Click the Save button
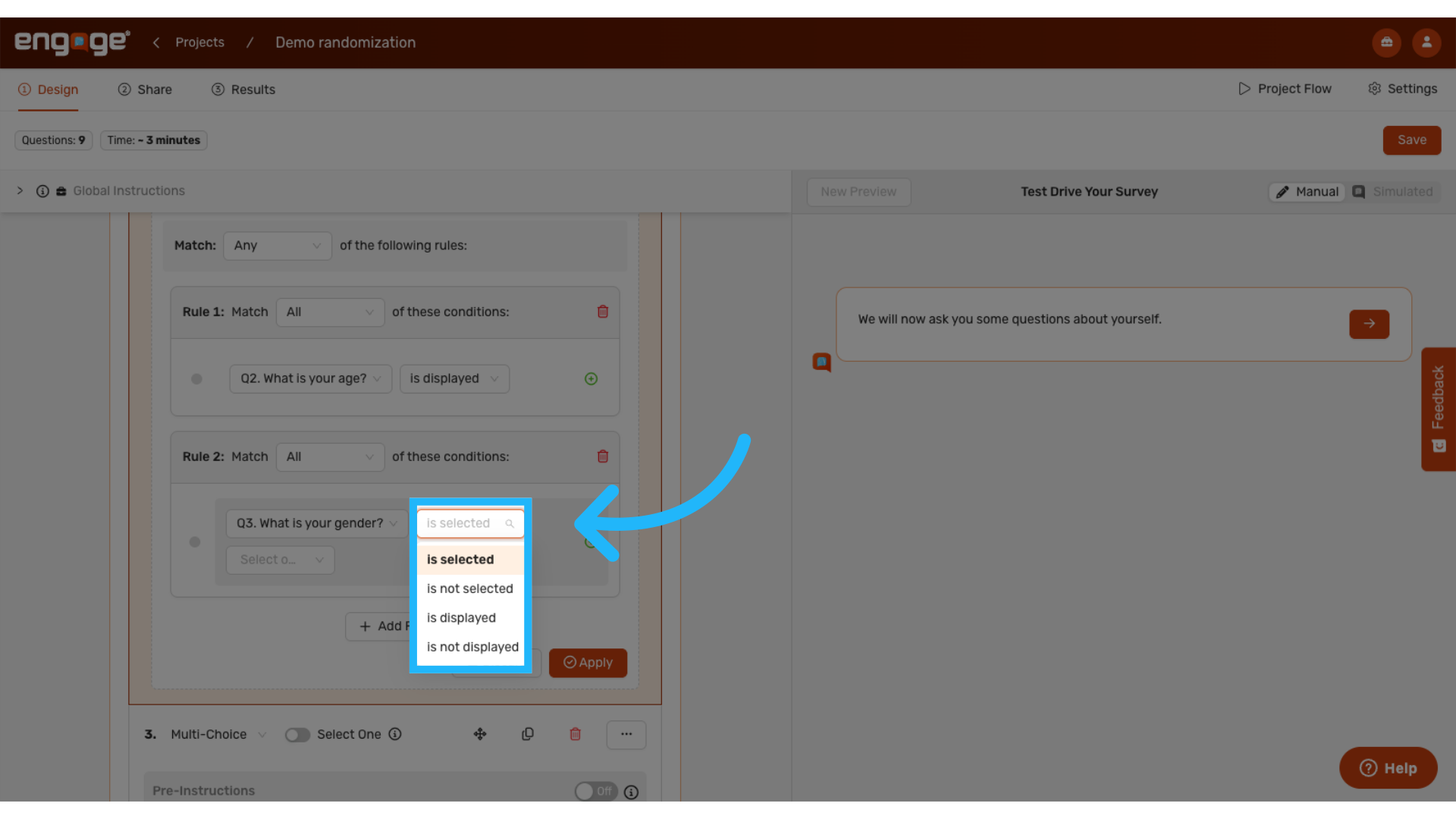 [1412, 140]
